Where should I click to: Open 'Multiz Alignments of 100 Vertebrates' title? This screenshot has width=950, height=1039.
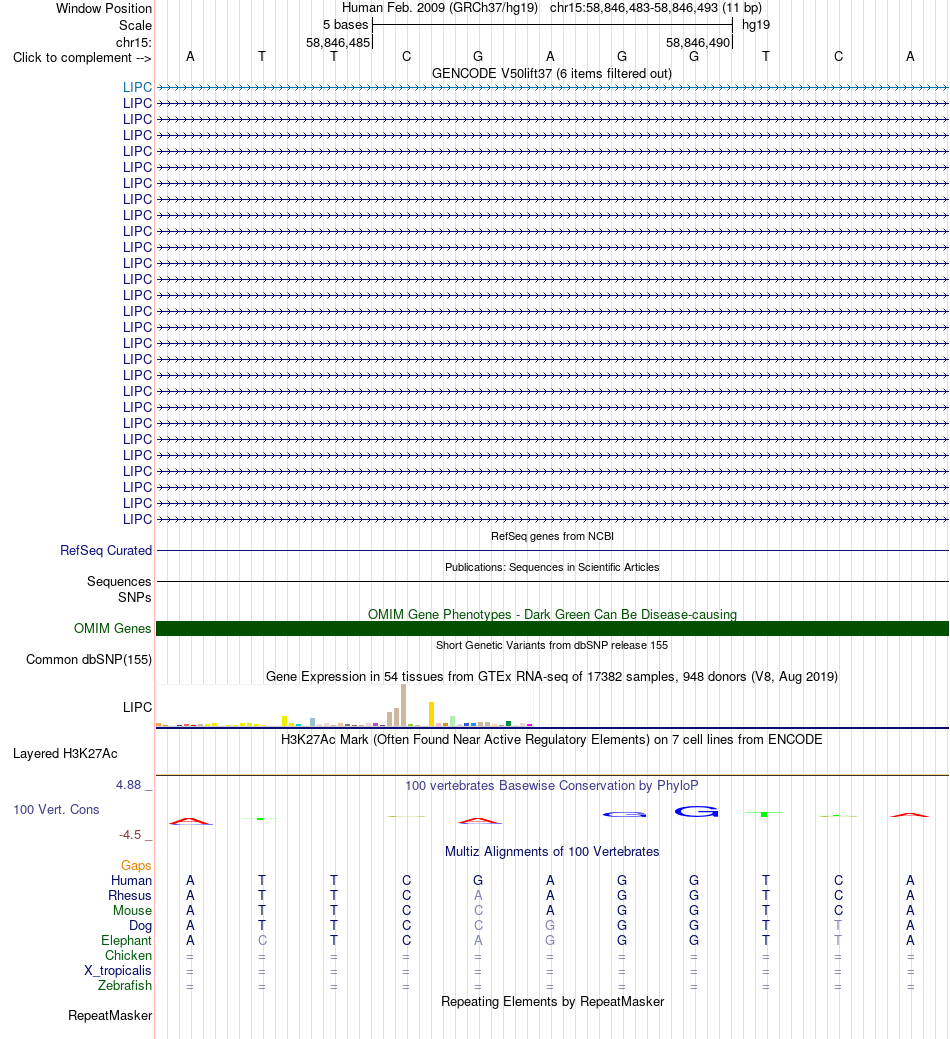552,851
